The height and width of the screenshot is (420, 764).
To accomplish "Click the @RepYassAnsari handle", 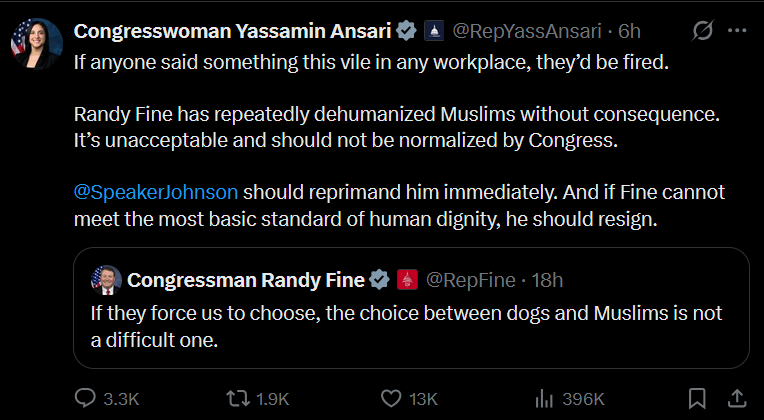I will point(527,31).
